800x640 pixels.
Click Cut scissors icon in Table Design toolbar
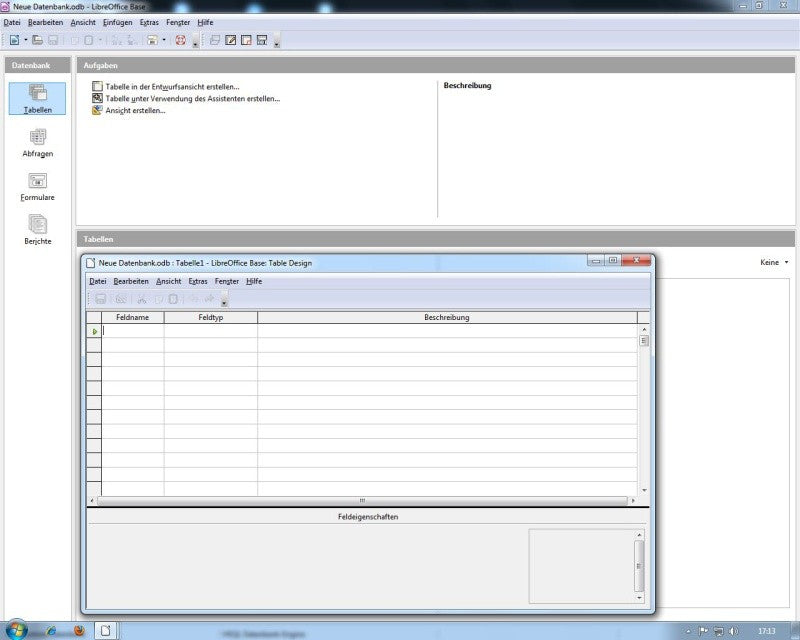pos(142,299)
